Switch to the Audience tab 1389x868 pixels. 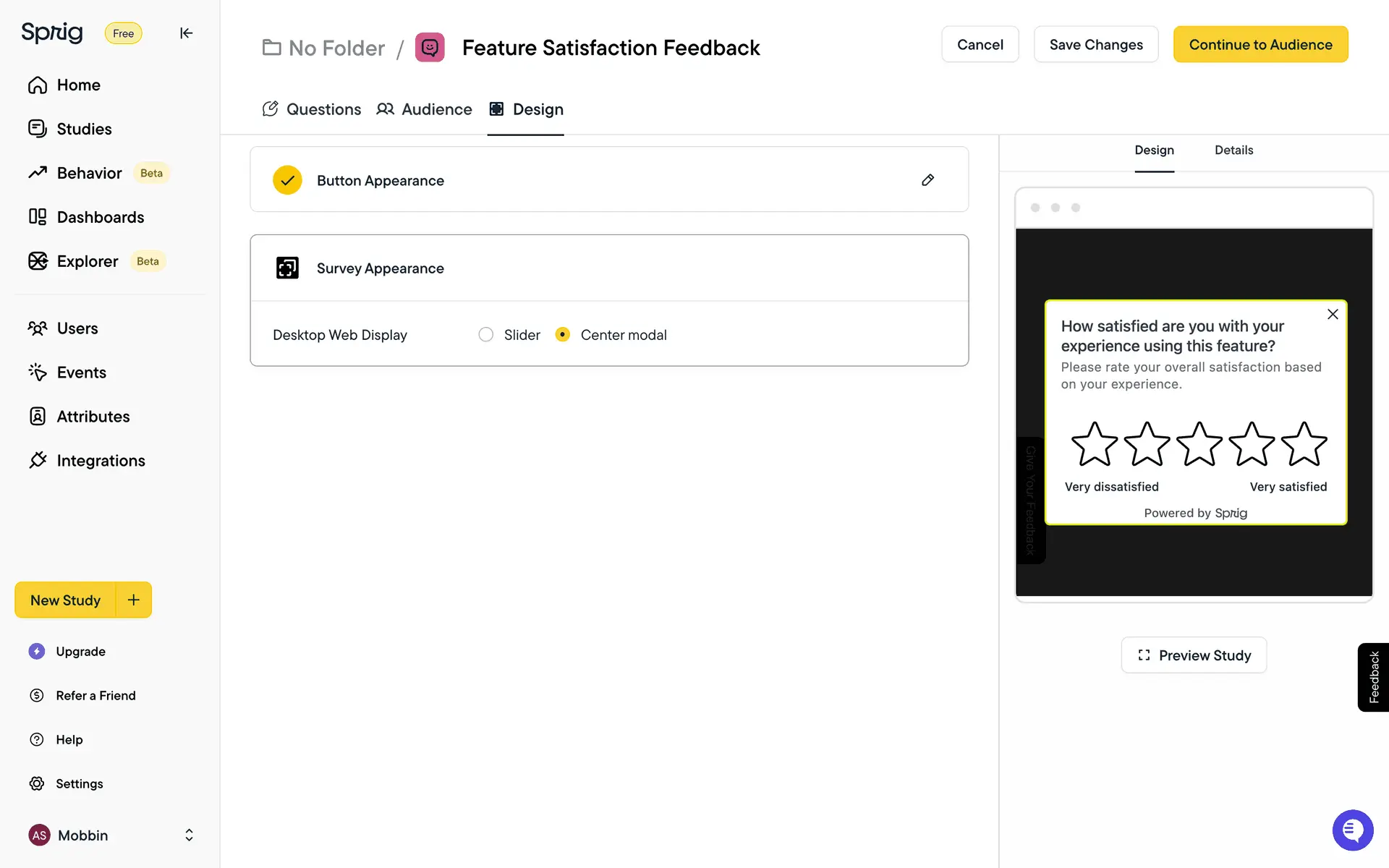(425, 109)
